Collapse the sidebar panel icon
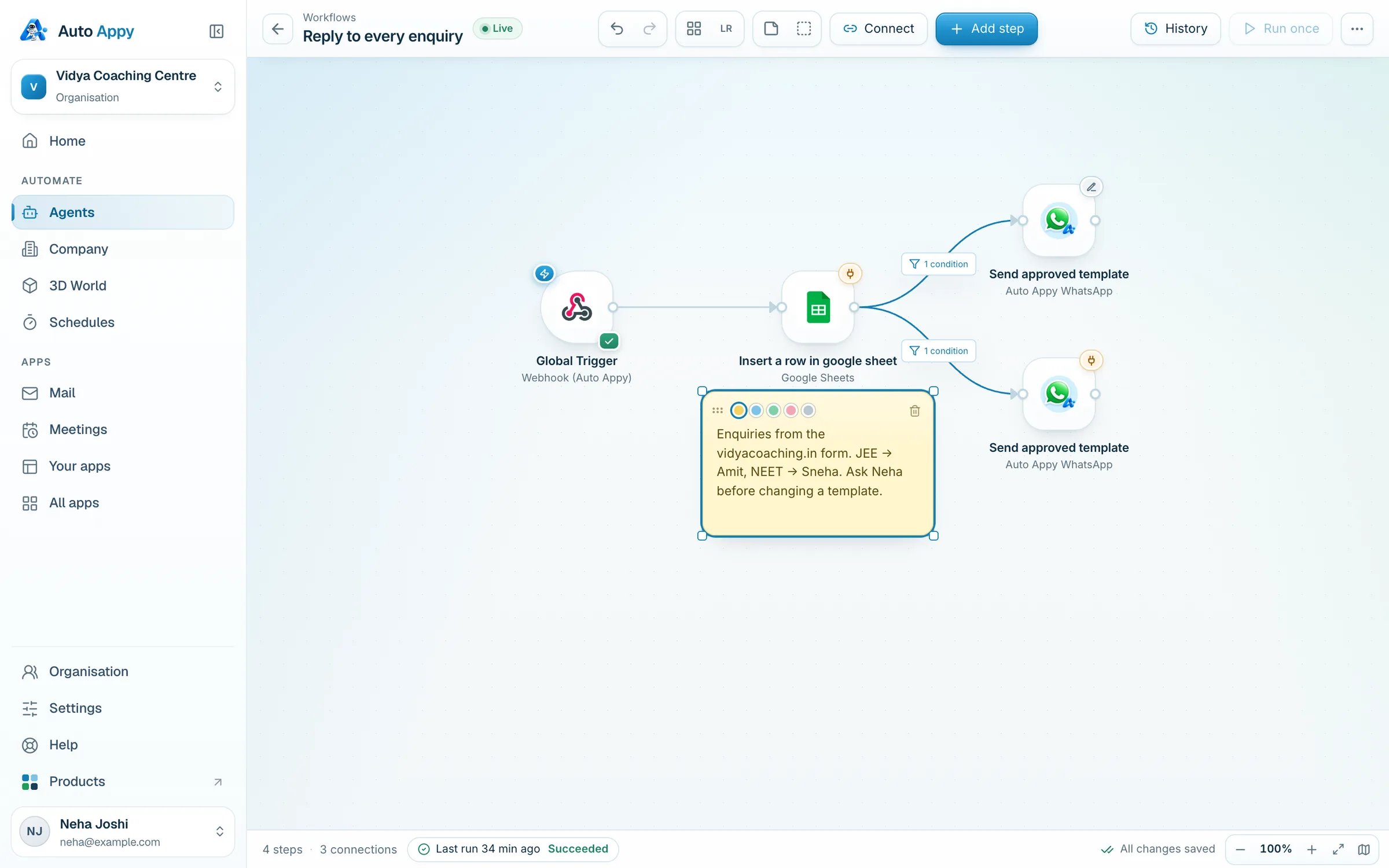1389x868 pixels. [216, 31]
